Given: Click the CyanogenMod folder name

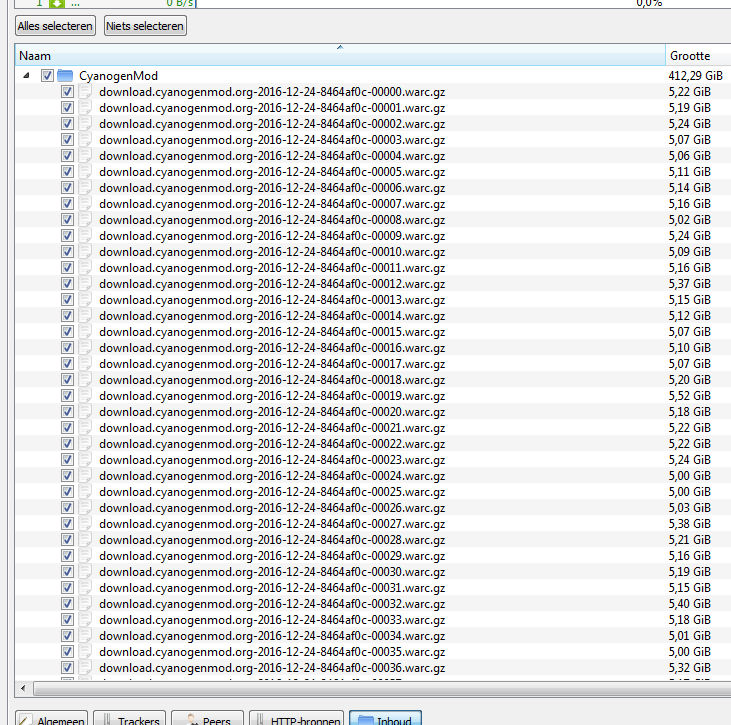Looking at the screenshot, I should click(x=118, y=76).
